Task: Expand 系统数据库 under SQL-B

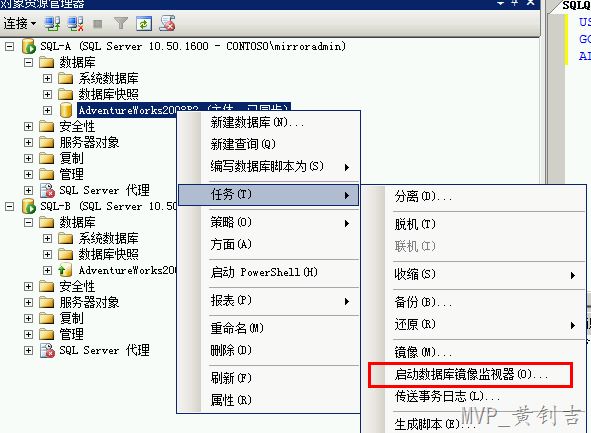Action: pos(47,239)
